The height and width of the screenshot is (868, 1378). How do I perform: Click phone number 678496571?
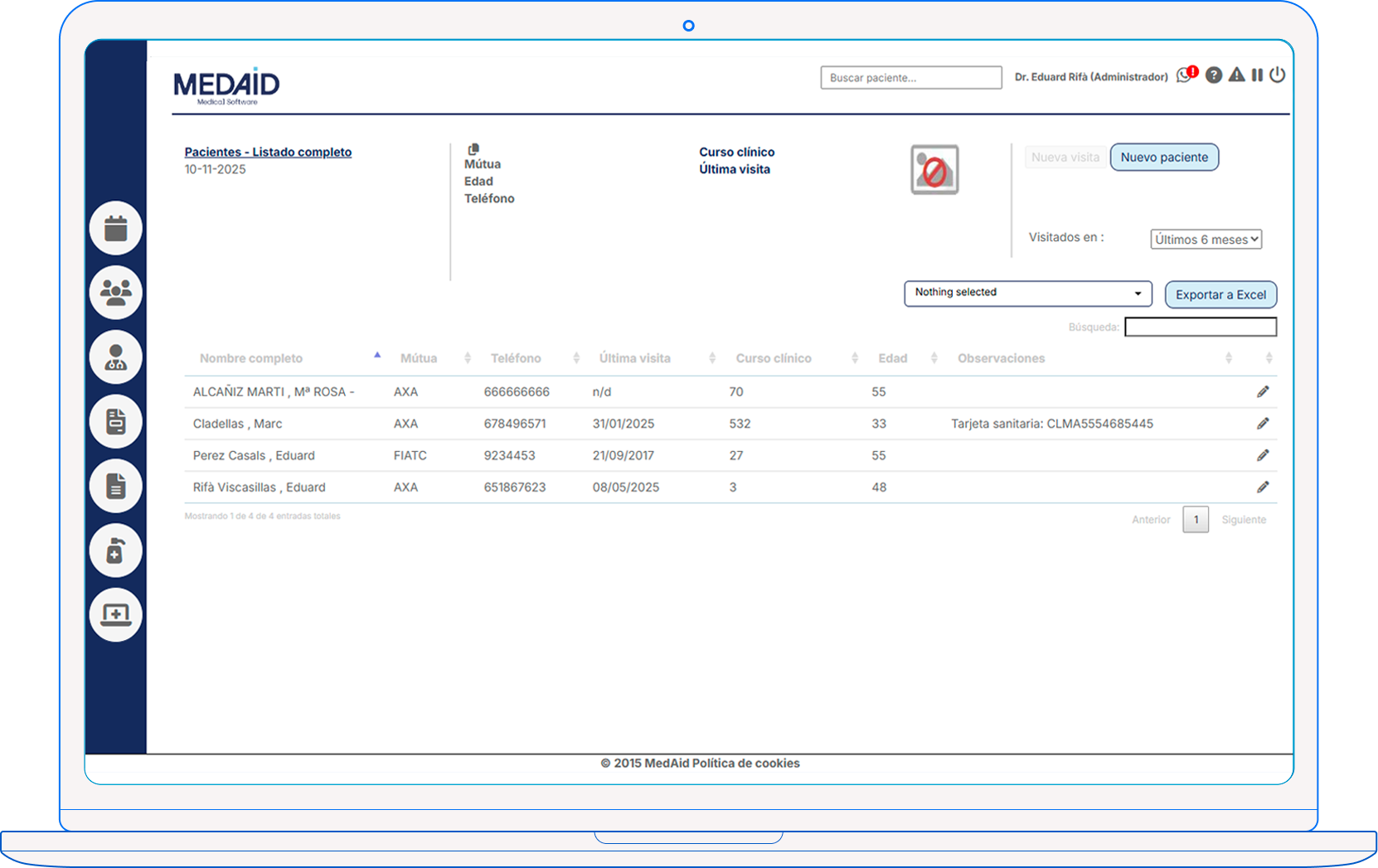515,424
